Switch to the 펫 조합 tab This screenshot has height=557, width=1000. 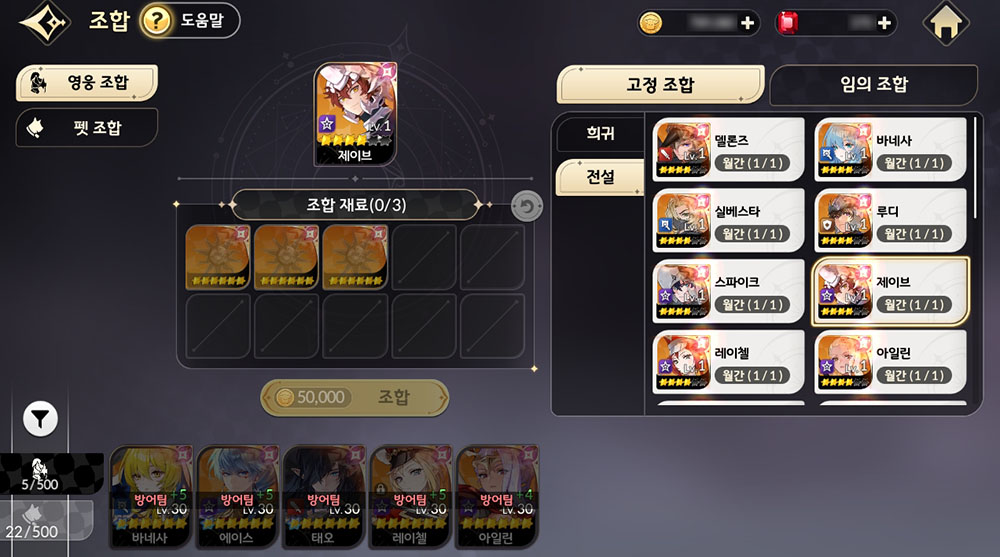pos(87,128)
